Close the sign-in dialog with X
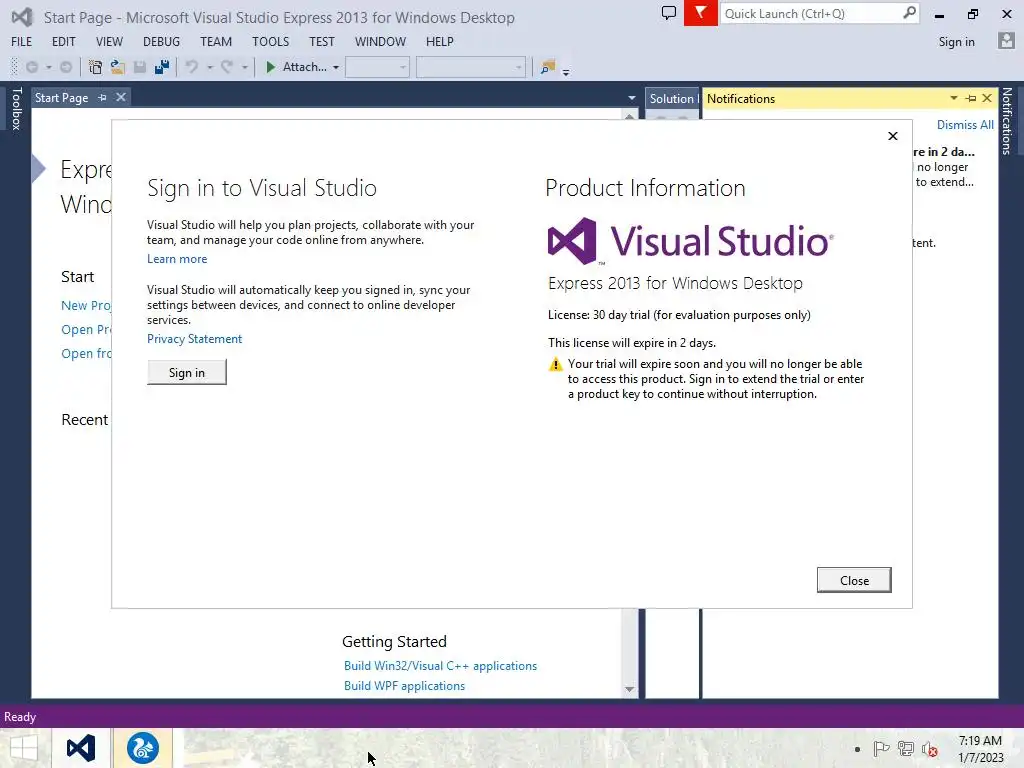 coord(893,136)
